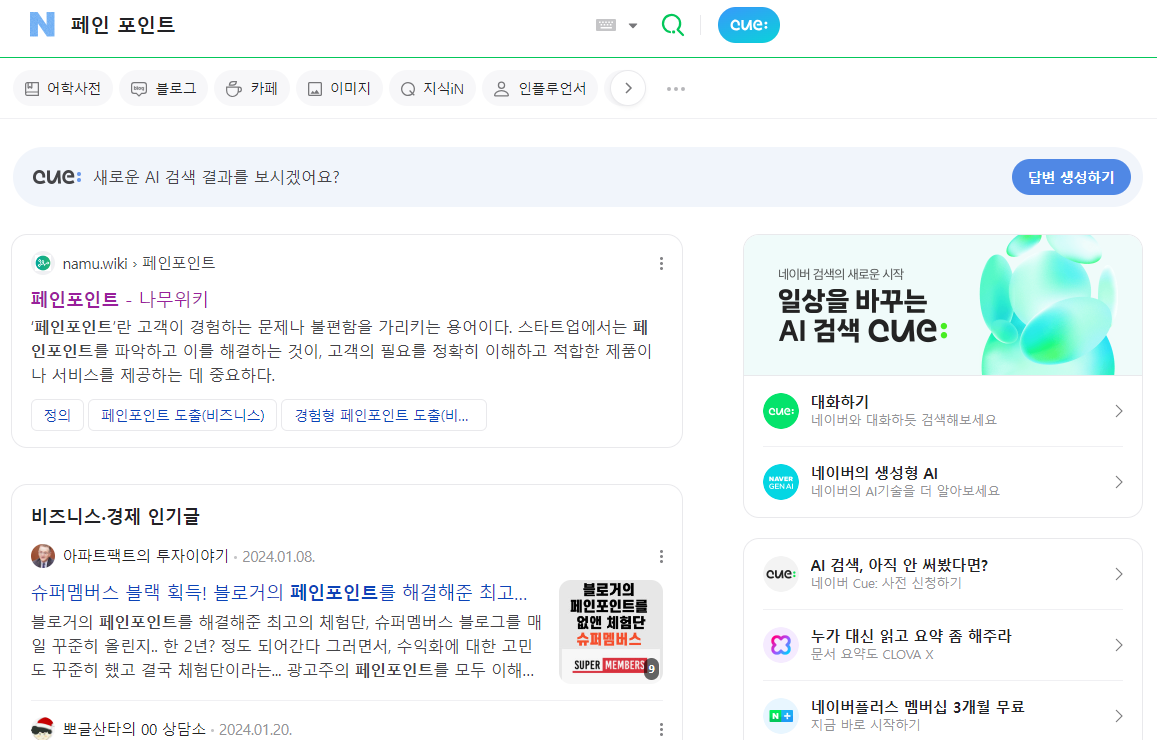Click the gray cue: icon beside AI 검색

pyautogui.click(x=781, y=574)
